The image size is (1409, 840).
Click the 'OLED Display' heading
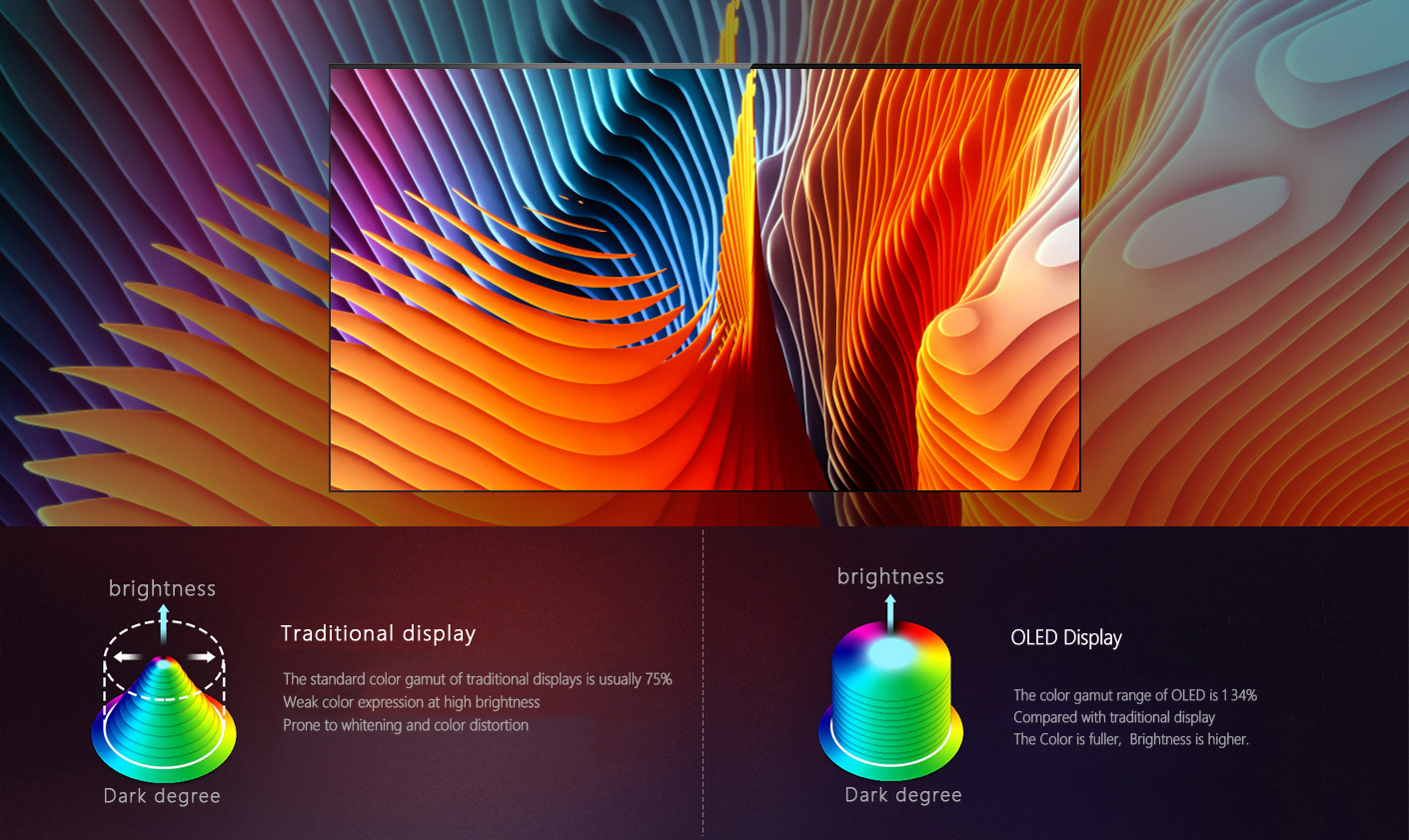1066,637
